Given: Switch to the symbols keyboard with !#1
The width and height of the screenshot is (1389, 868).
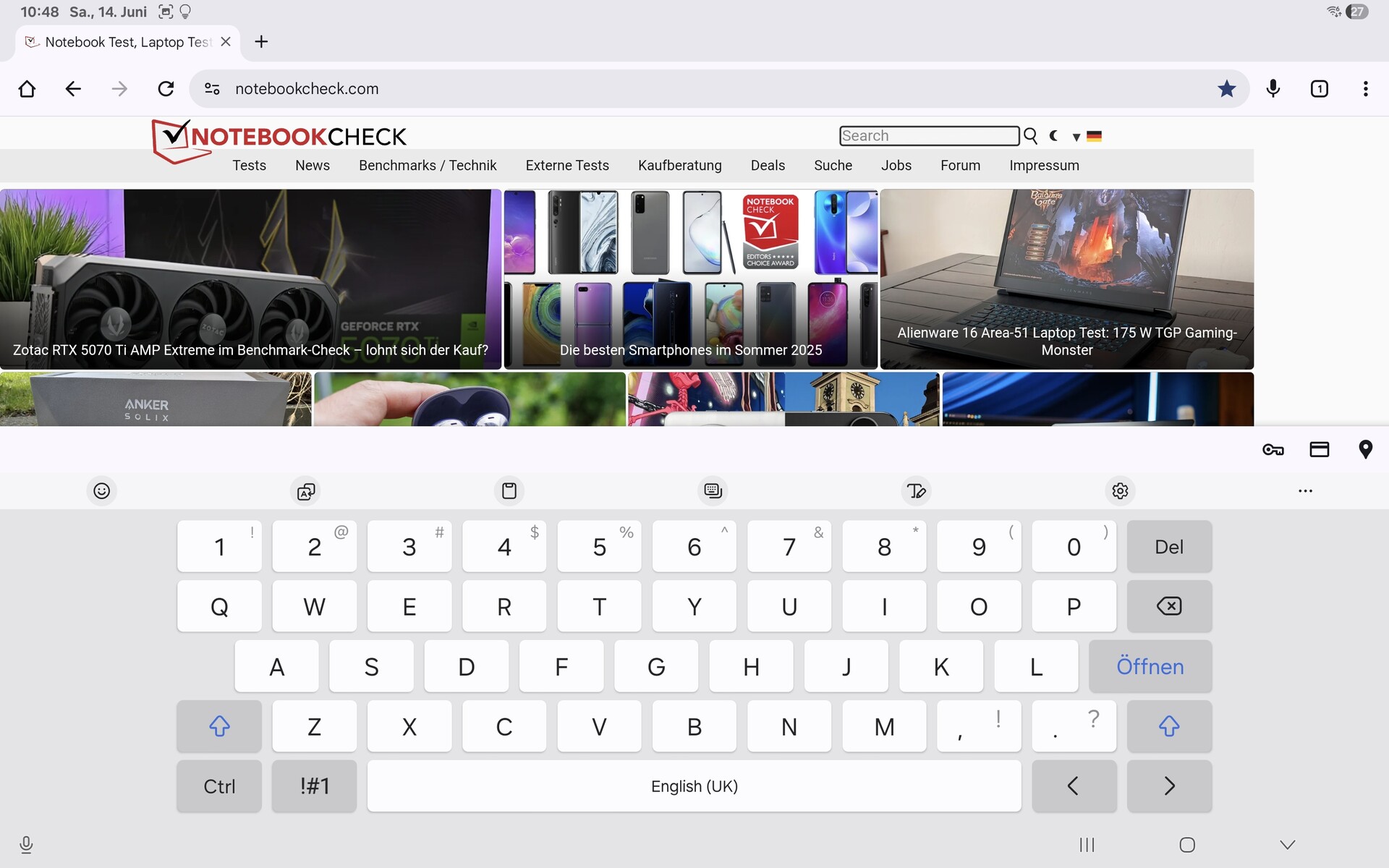Looking at the screenshot, I should [x=314, y=786].
